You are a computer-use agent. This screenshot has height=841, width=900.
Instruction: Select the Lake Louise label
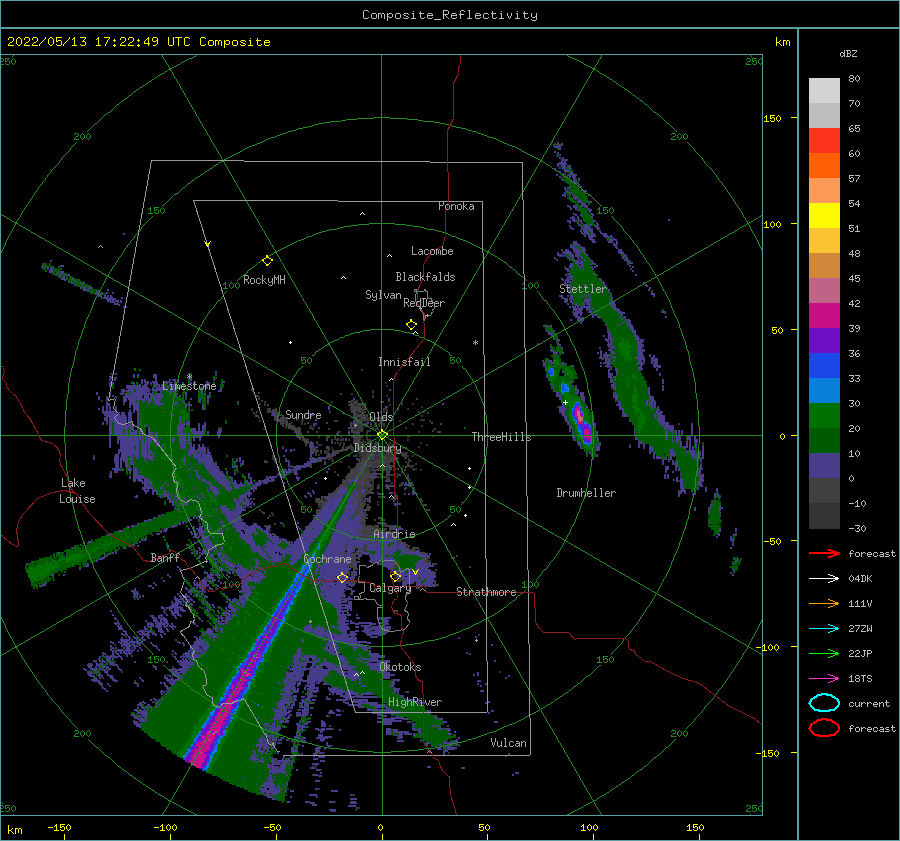pyautogui.click(x=77, y=491)
